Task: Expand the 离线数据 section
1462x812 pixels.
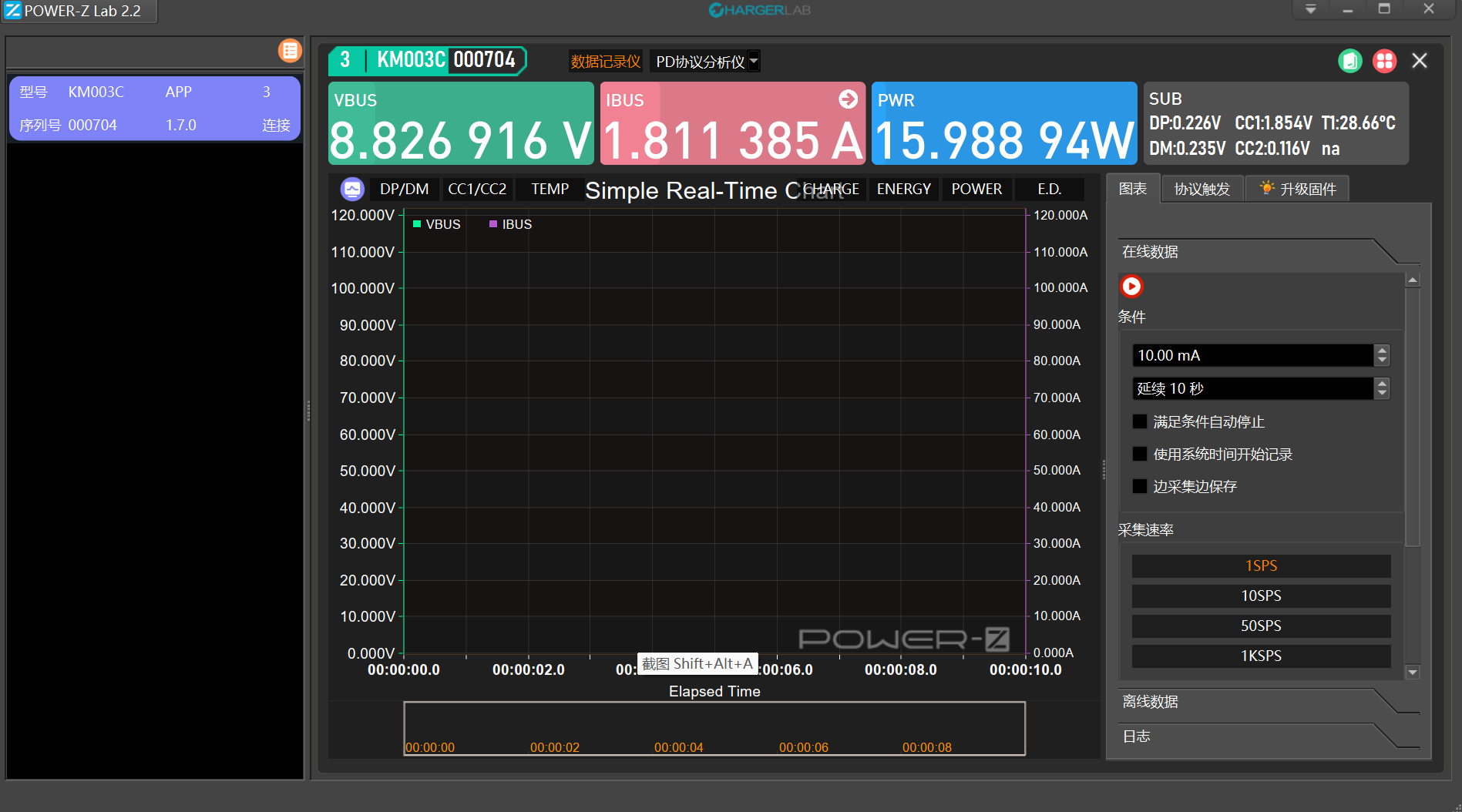Action: coord(1150,702)
